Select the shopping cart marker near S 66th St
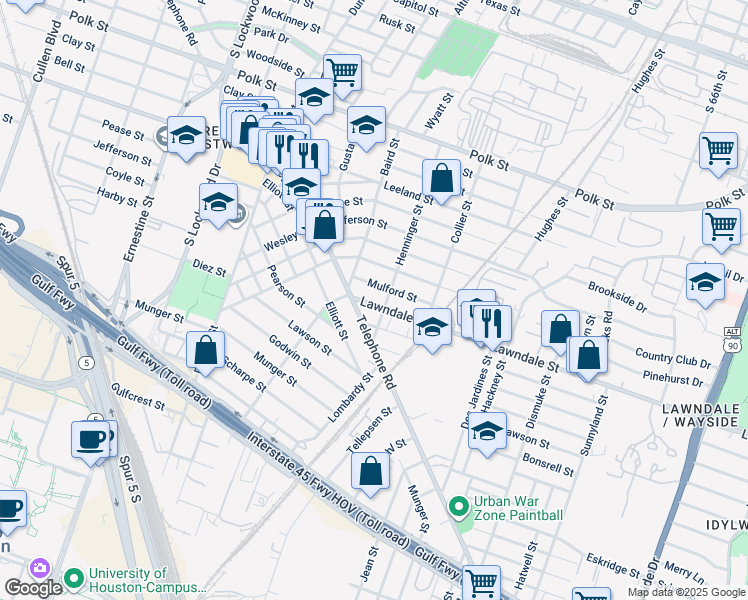 (718, 155)
